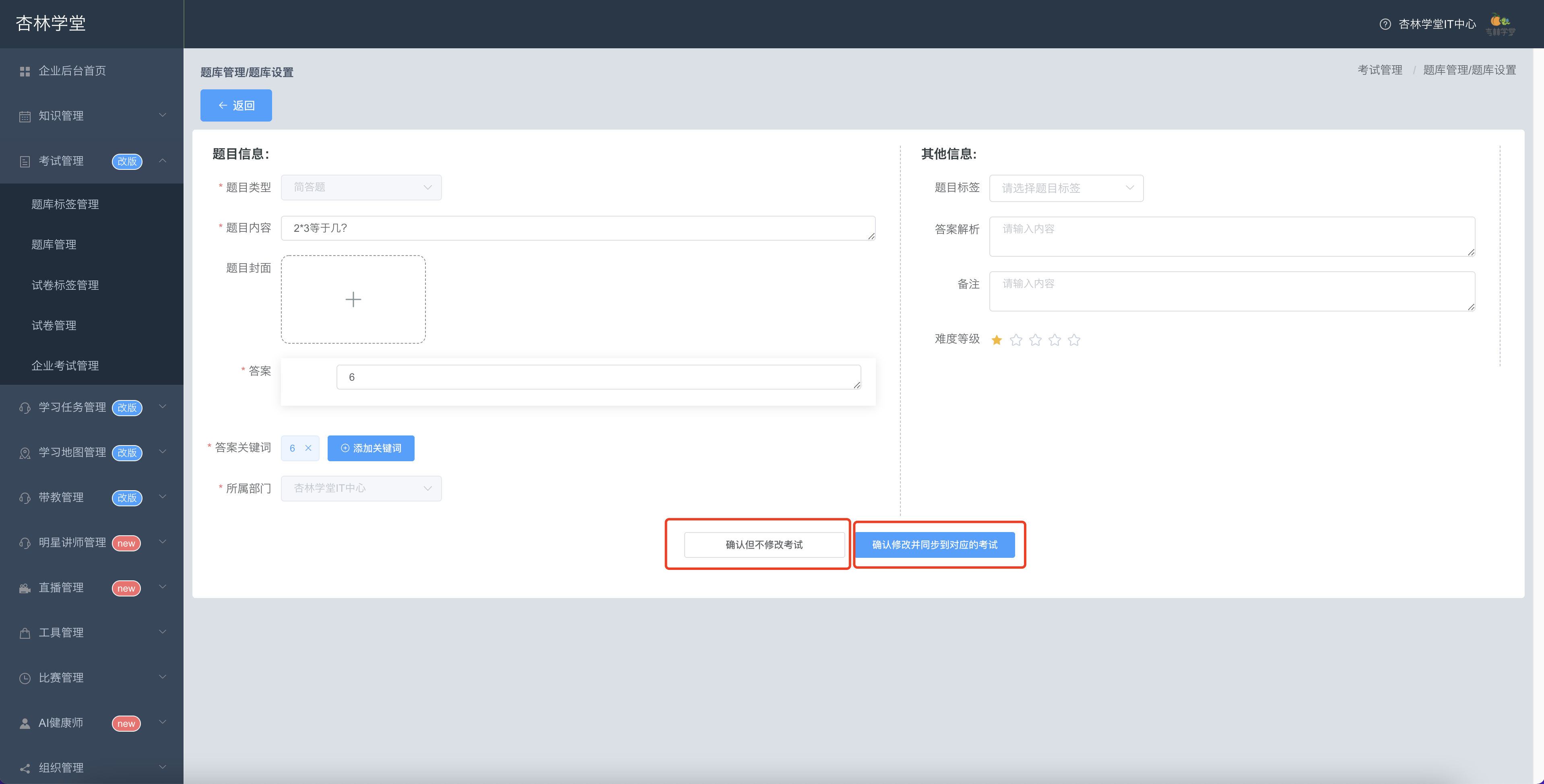This screenshot has height=784, width=1544.
Task: Click the 学习任务管理 headset icon
Action: coord(25,408)
